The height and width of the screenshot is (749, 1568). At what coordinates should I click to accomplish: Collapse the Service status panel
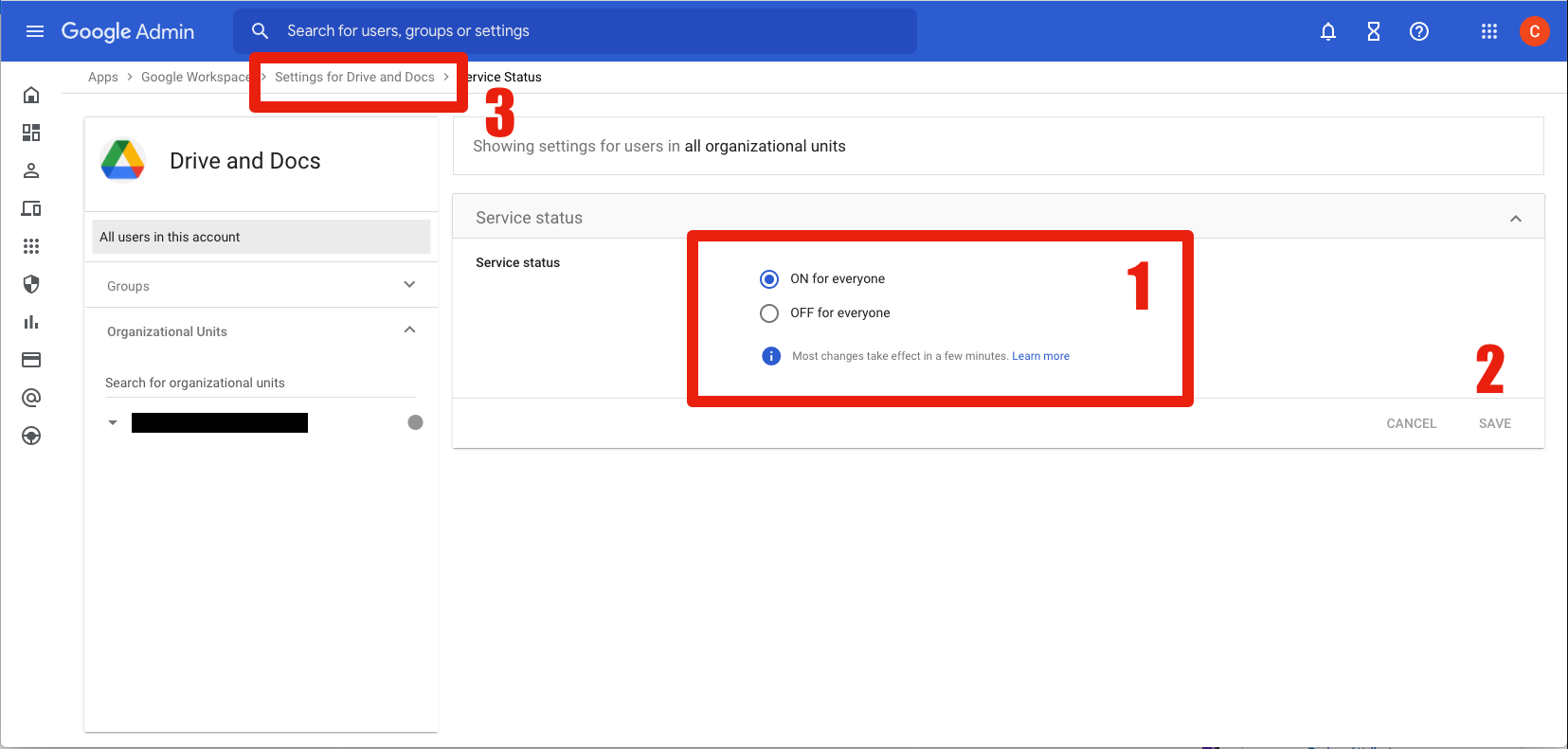pos(1515,219)
